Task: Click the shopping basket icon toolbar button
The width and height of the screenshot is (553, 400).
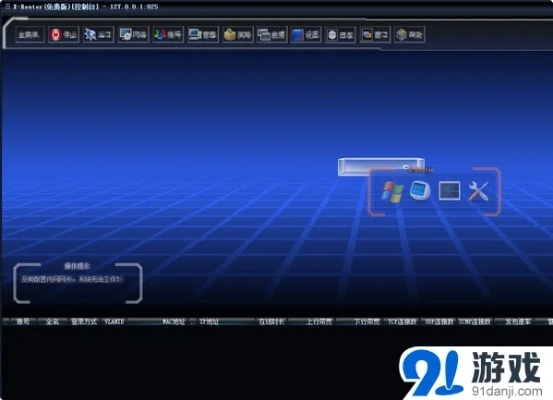Action: click(238, 35)
